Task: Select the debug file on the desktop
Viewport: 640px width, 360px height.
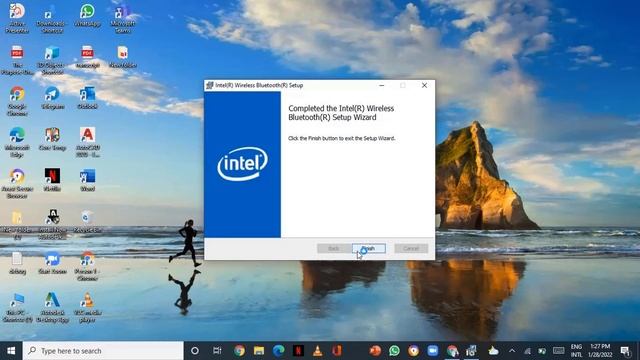Action: click(x=17, y=262)
